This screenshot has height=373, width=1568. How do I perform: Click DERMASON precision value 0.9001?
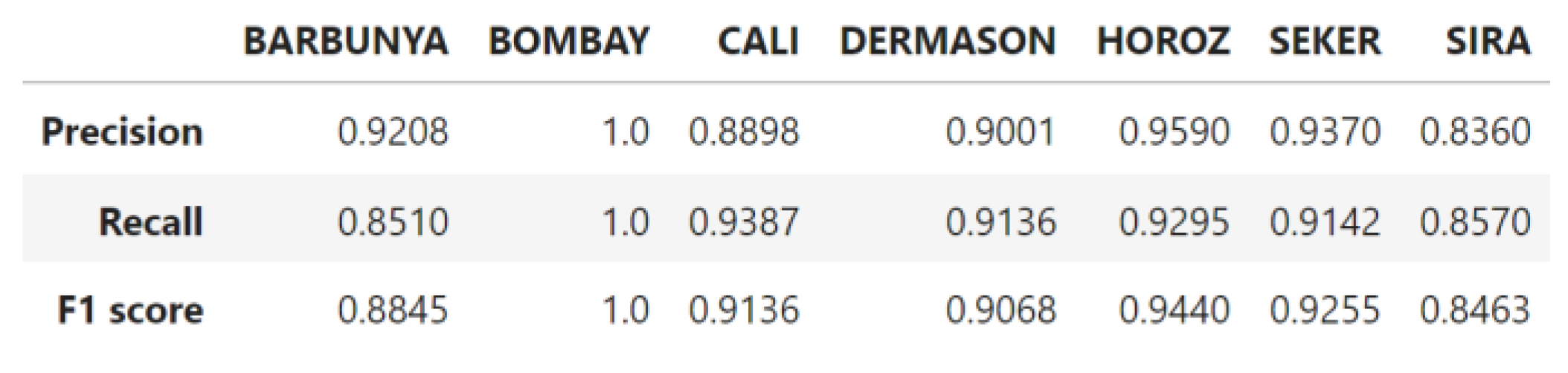point(1000,132)
